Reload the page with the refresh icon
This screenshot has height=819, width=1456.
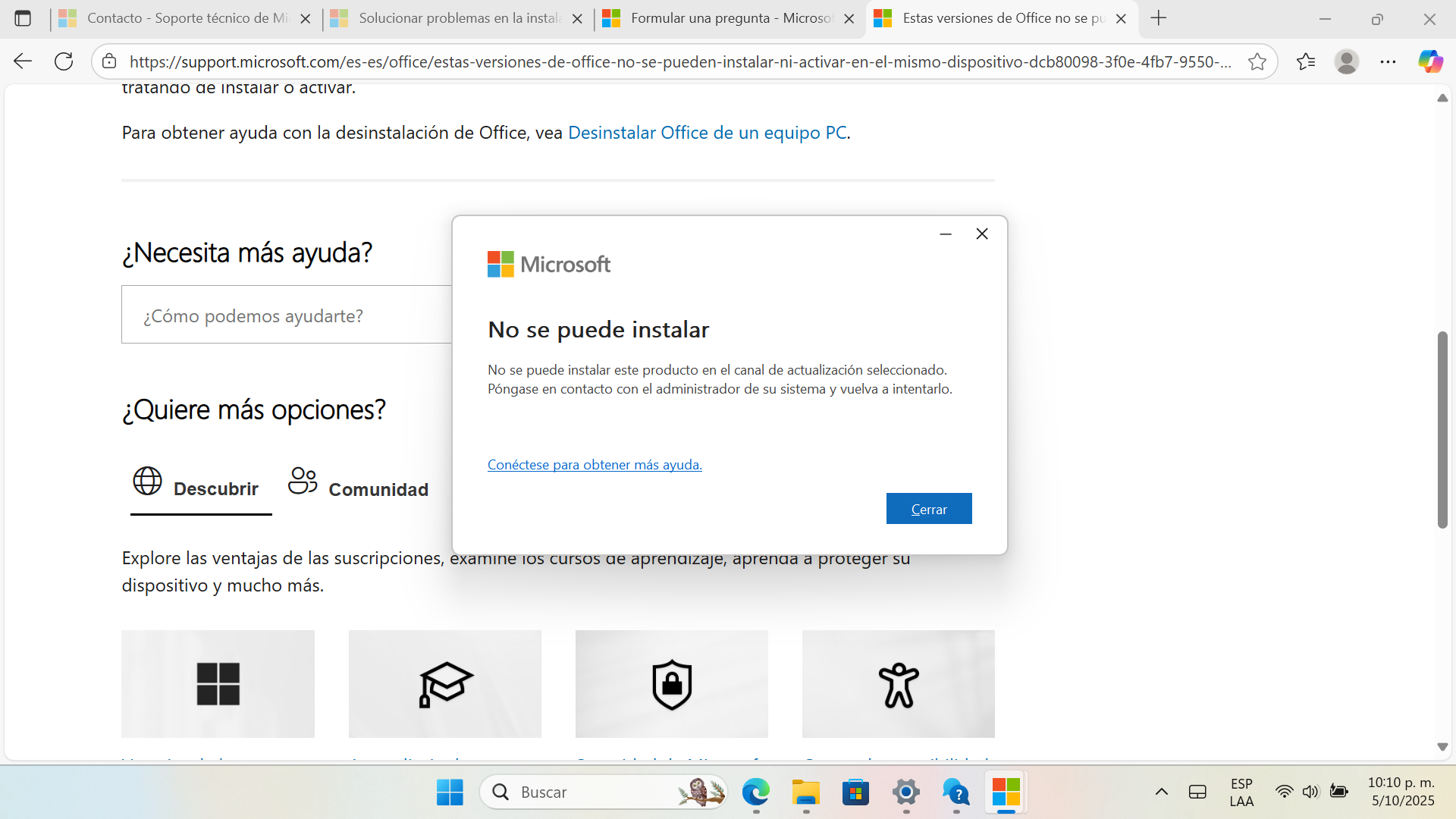[64, 61]
